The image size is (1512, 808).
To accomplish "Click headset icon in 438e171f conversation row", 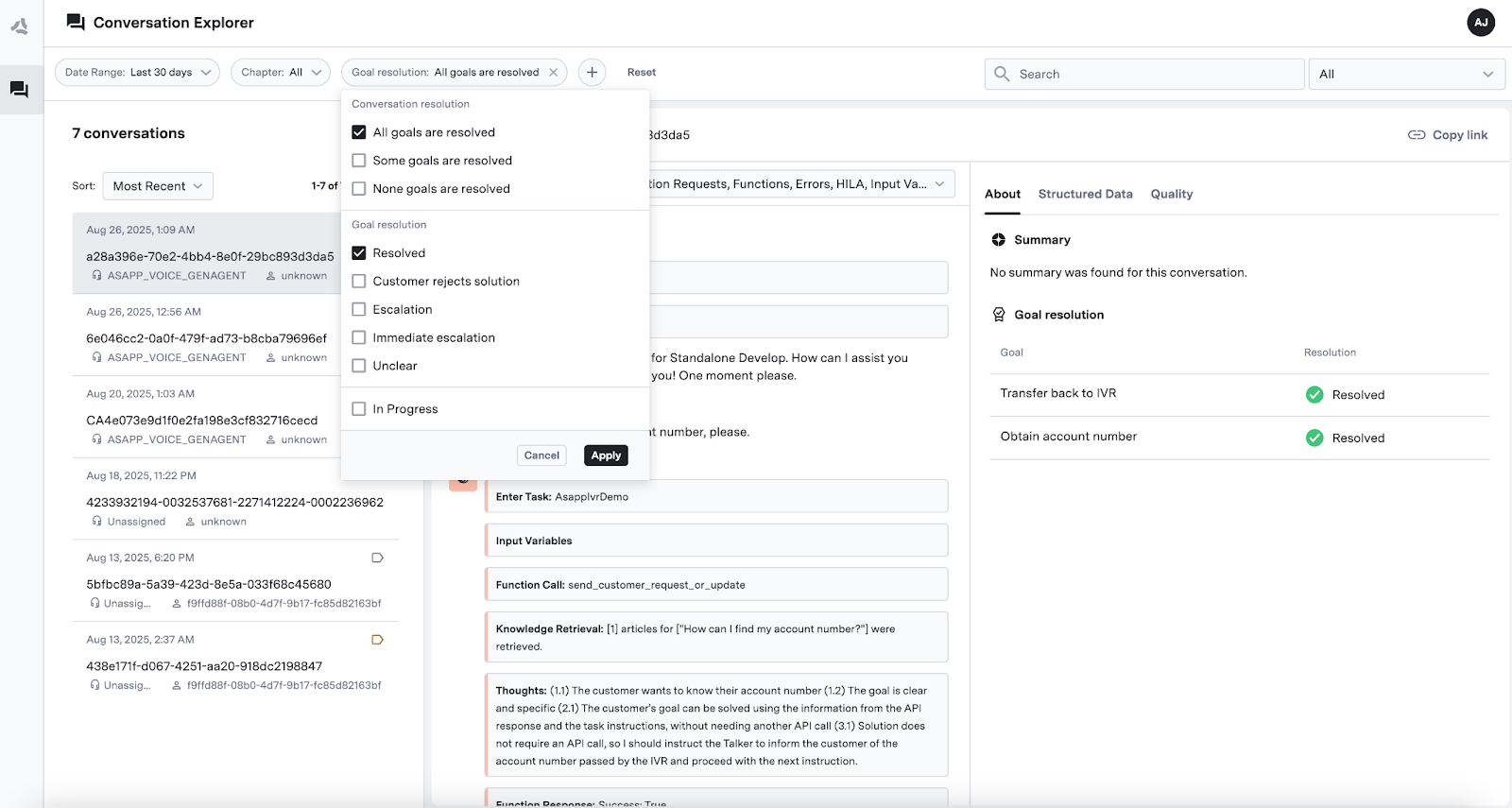I will tap(94, 686).
